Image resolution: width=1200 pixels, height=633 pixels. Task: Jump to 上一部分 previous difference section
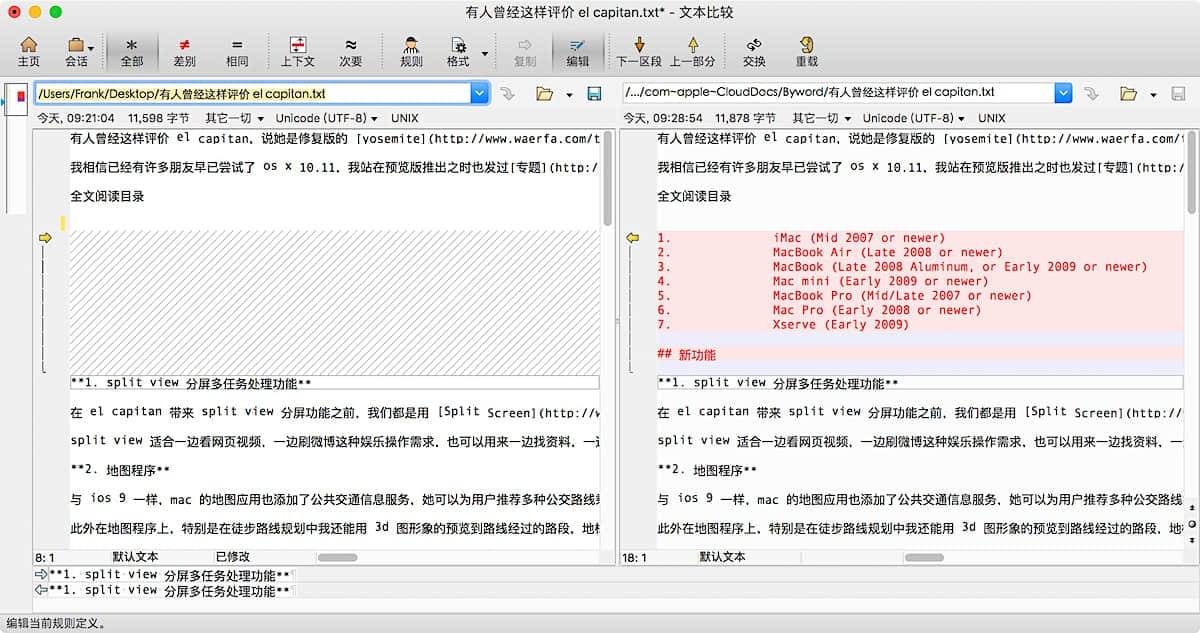(x=692, y=51)
